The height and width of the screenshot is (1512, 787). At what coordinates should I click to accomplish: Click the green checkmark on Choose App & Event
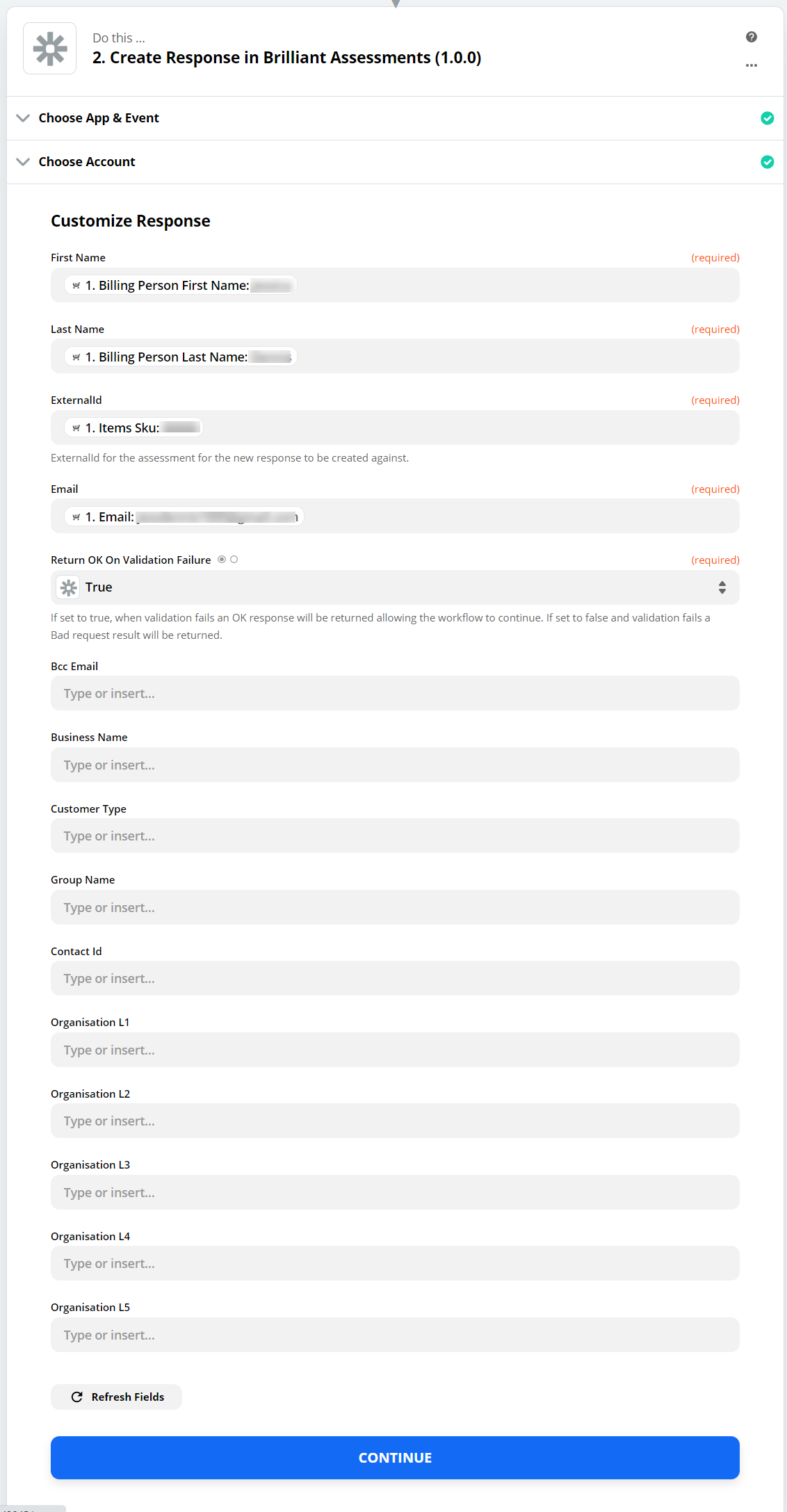(767, 118)
